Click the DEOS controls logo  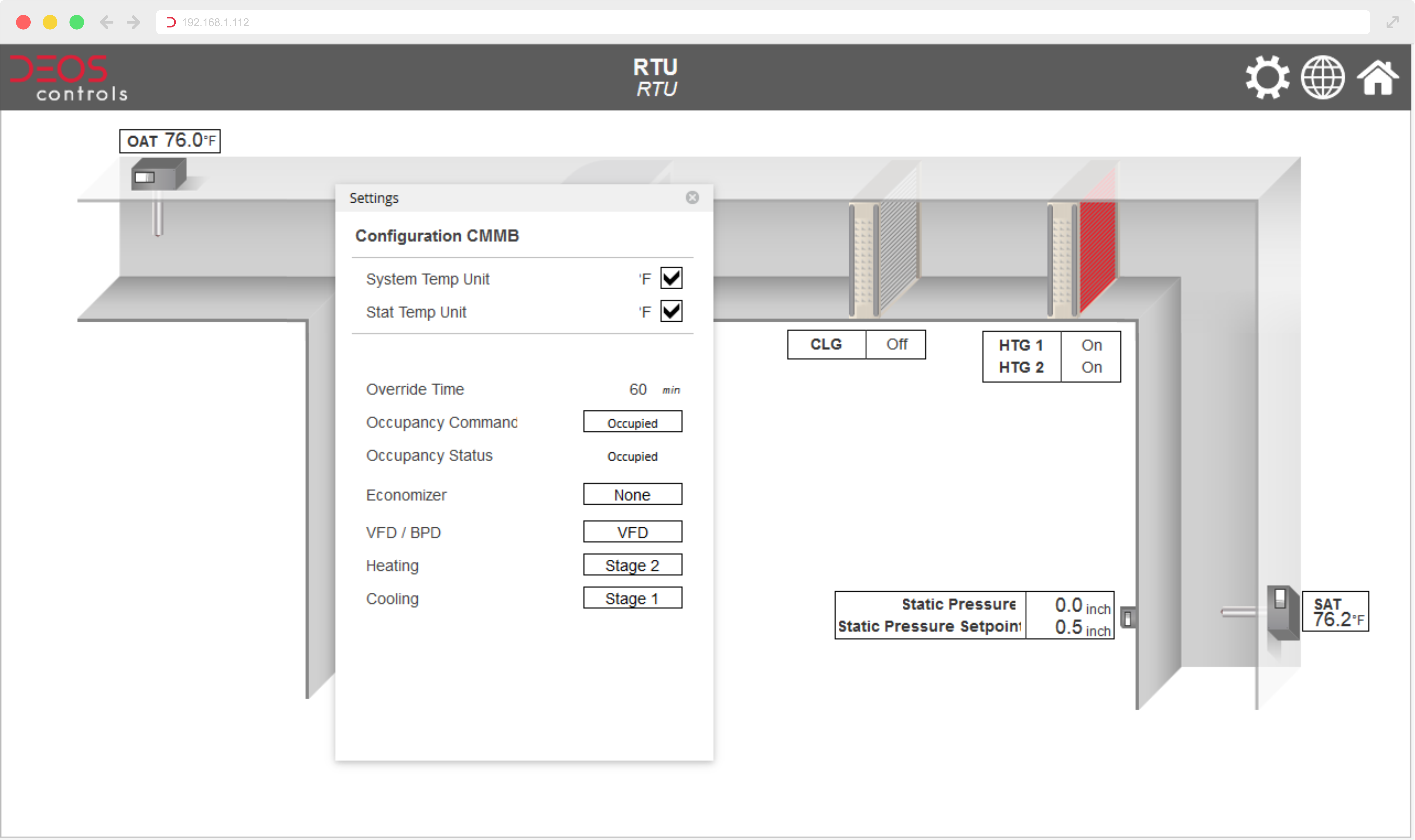tap(68, 77)
